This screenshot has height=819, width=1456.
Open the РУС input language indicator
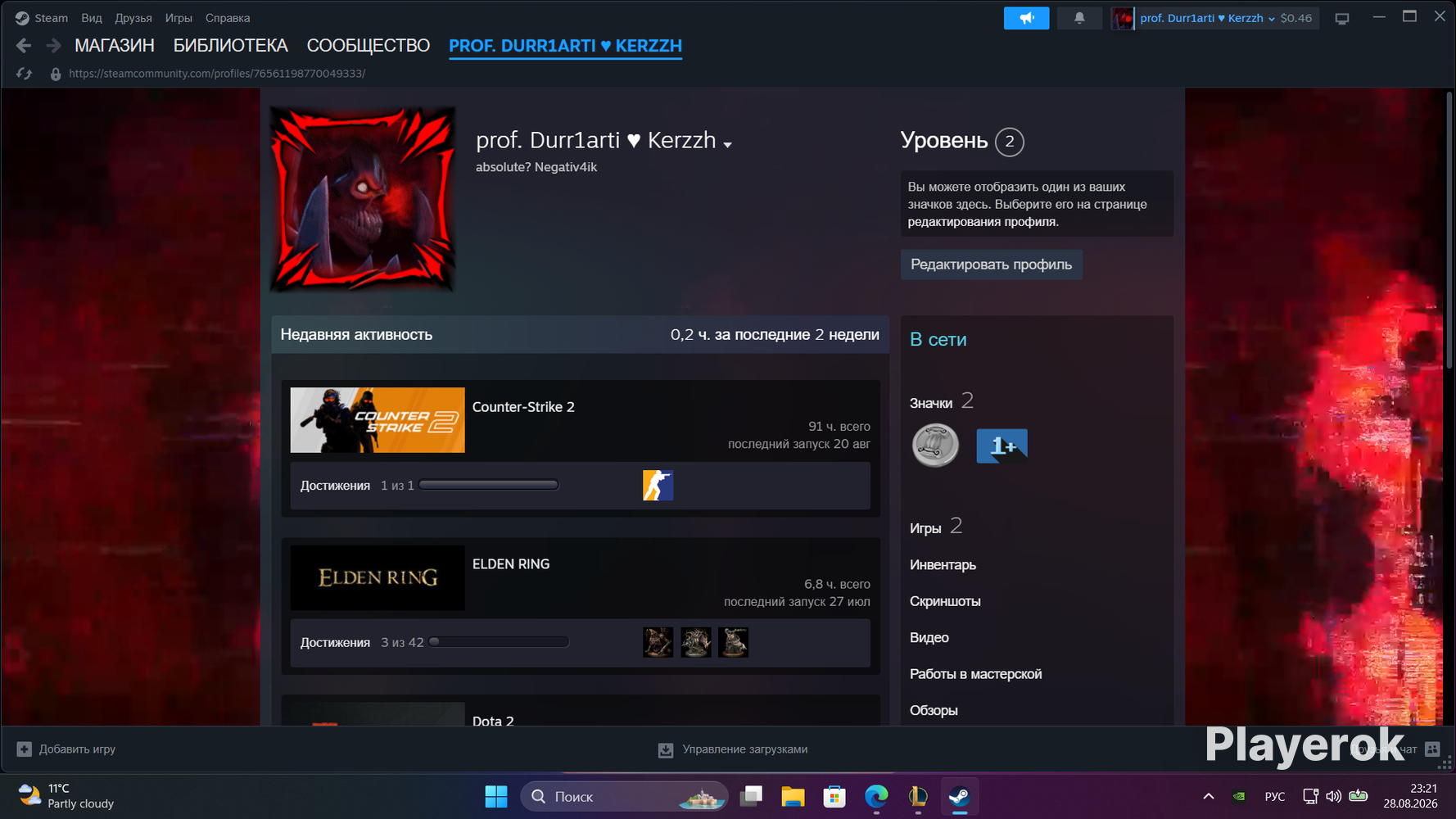coord(1275,796)
